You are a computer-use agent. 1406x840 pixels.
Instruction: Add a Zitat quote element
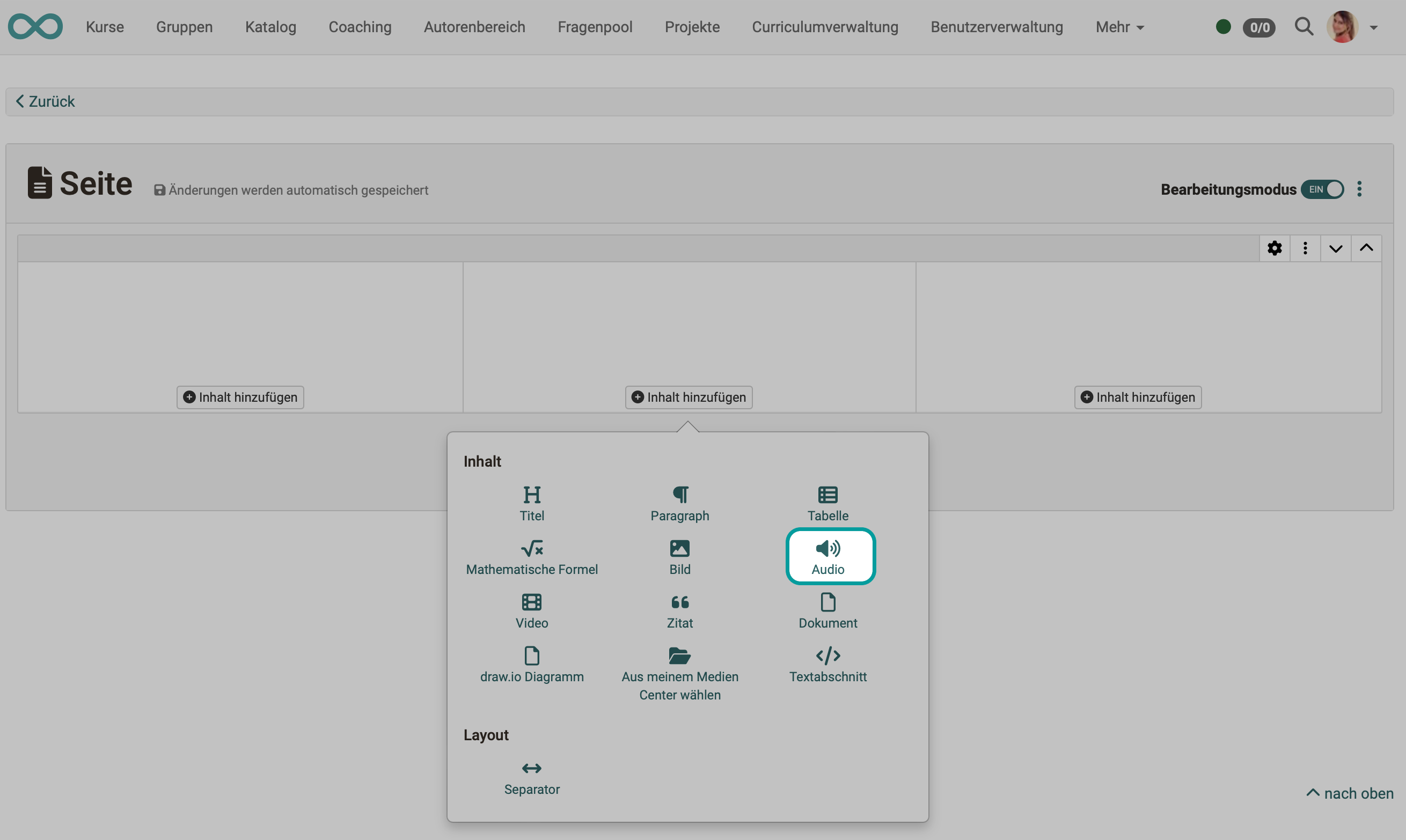(679, 610)
